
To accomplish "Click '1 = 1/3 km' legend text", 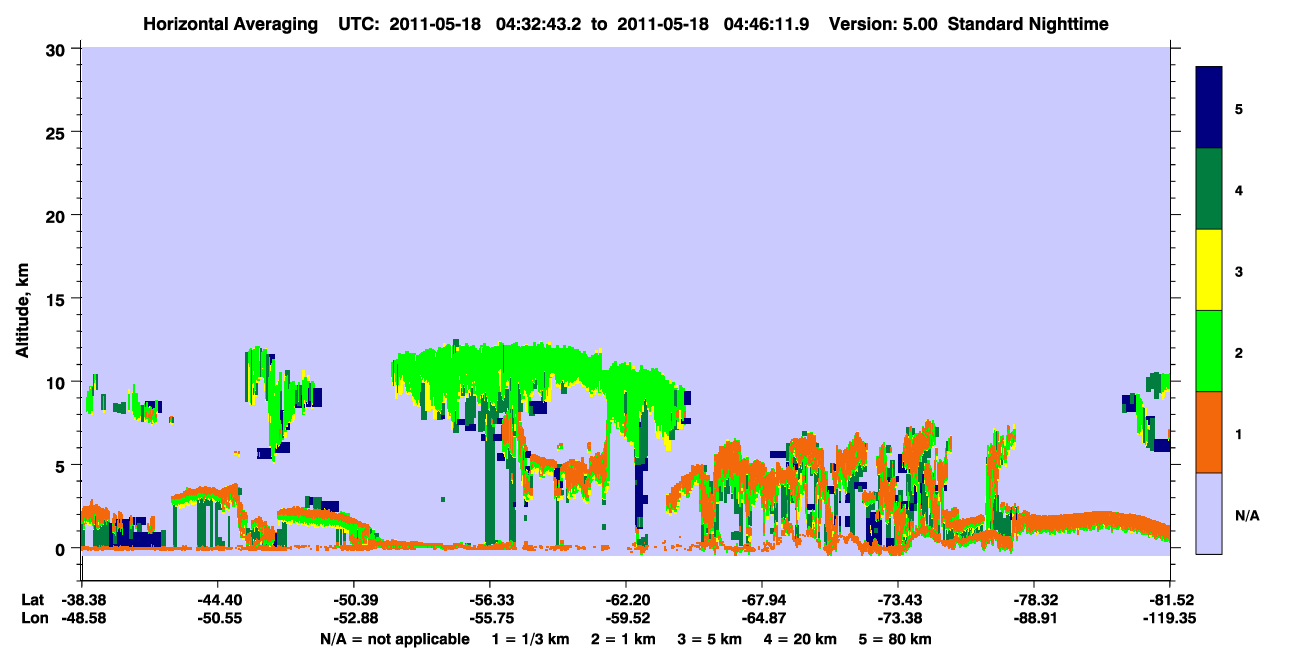I will coord(530,638).
